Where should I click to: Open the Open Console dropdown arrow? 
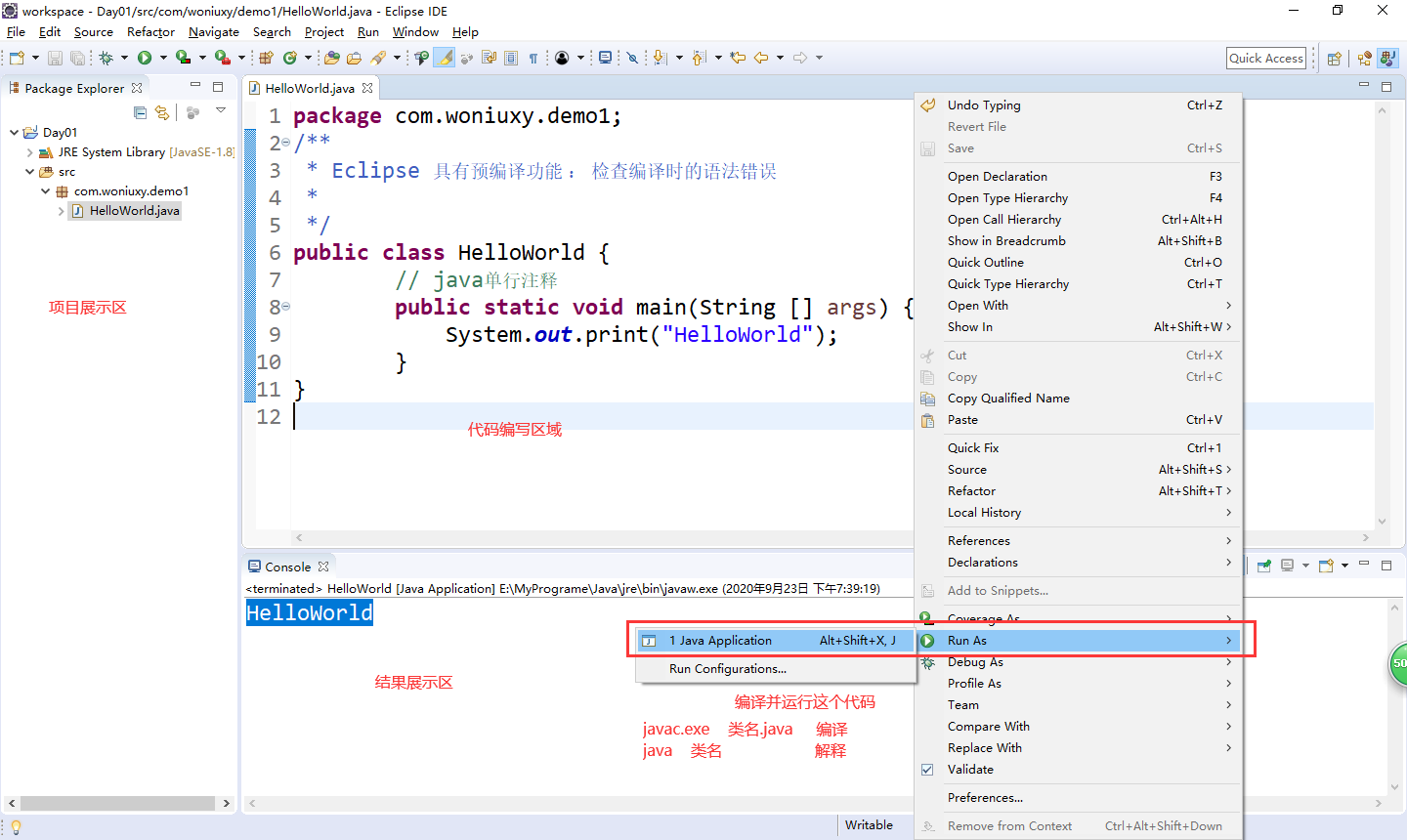[1344, 566]
